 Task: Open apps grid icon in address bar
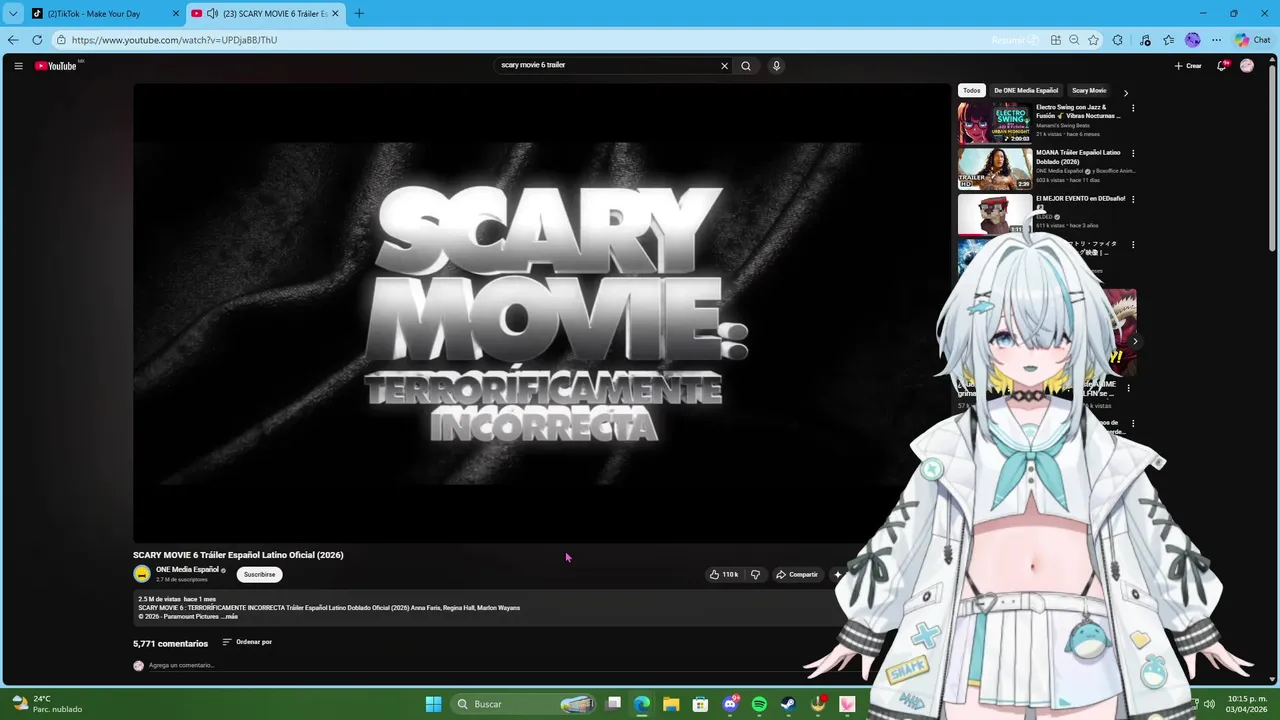1056,40
